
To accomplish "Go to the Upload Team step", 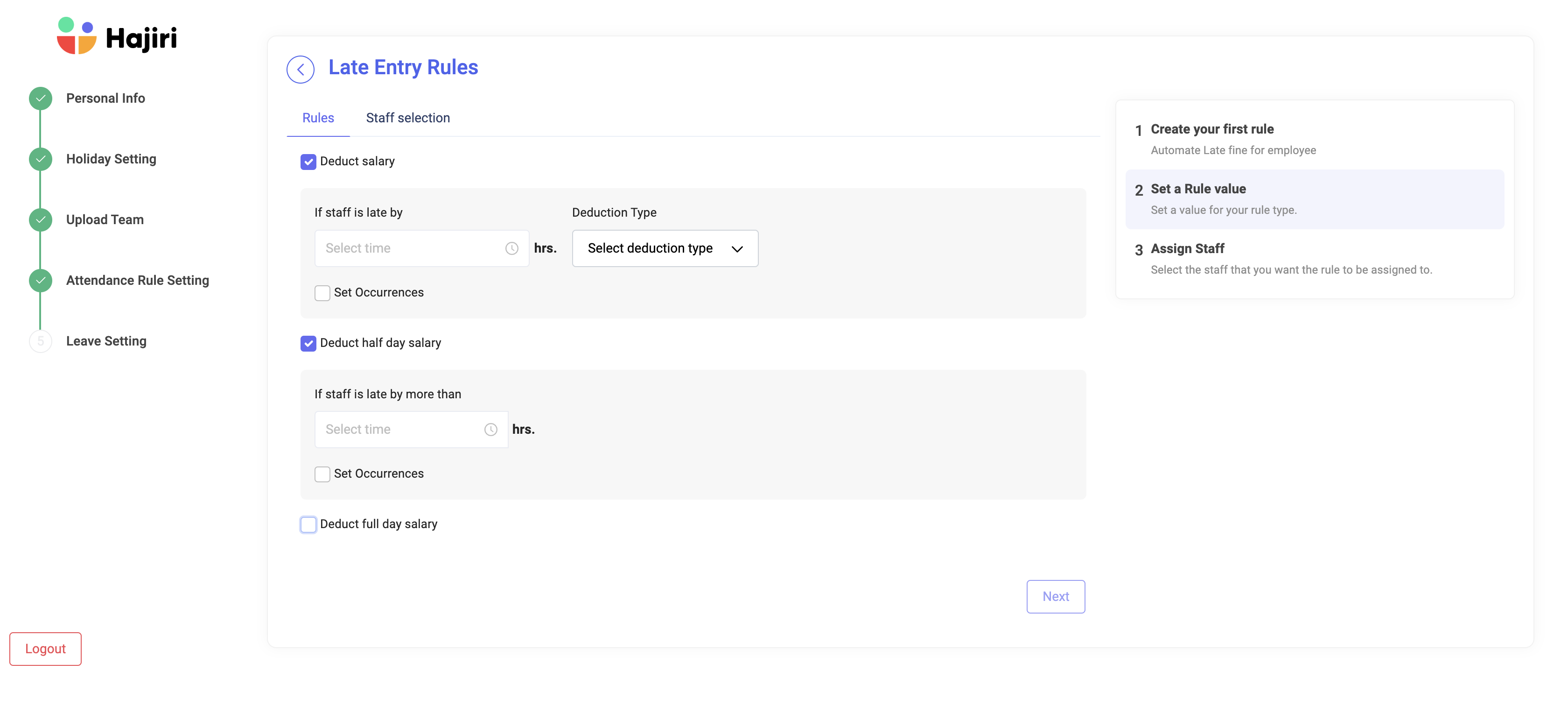I will point(105,220).
